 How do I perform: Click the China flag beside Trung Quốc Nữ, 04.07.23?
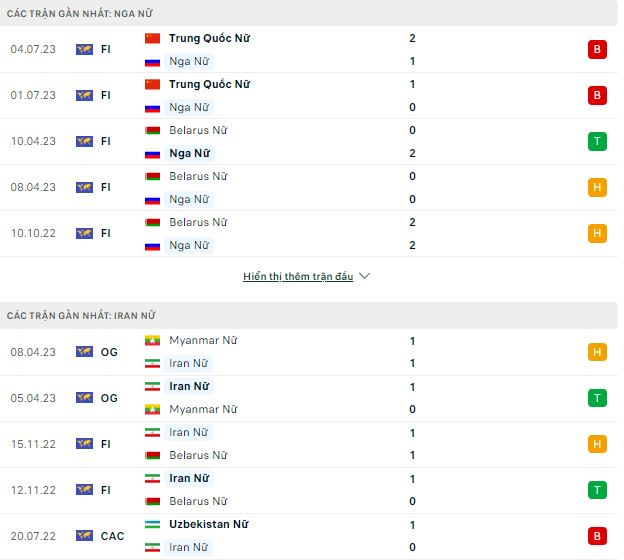pyautogui.click(x=152, y=38)
